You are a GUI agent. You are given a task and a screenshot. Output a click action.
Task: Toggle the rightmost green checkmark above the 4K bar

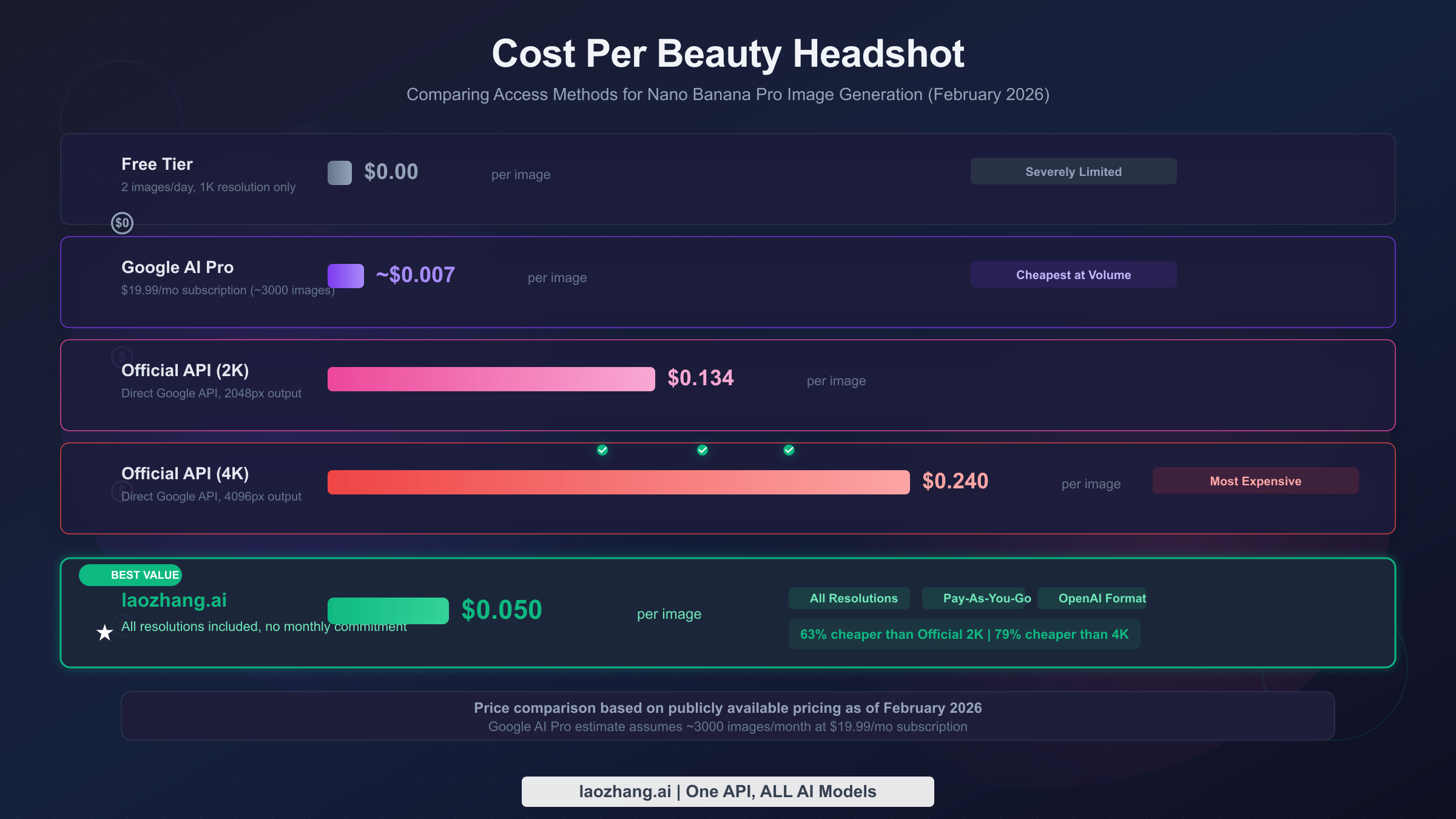click(788, 450)
